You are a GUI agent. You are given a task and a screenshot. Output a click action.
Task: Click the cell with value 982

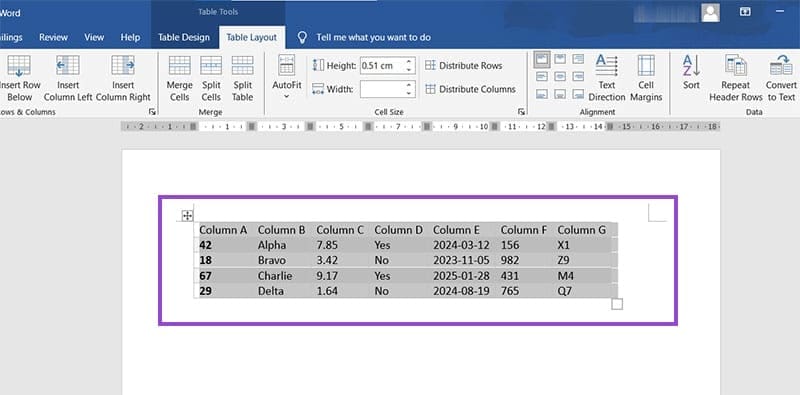(525, 260)
